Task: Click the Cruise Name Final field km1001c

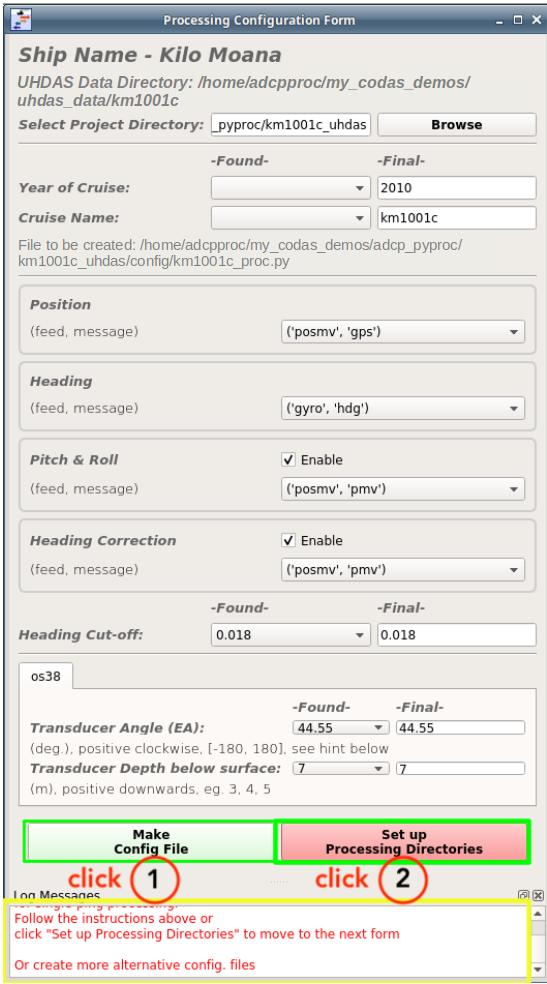Action: (x=457, y=218)
